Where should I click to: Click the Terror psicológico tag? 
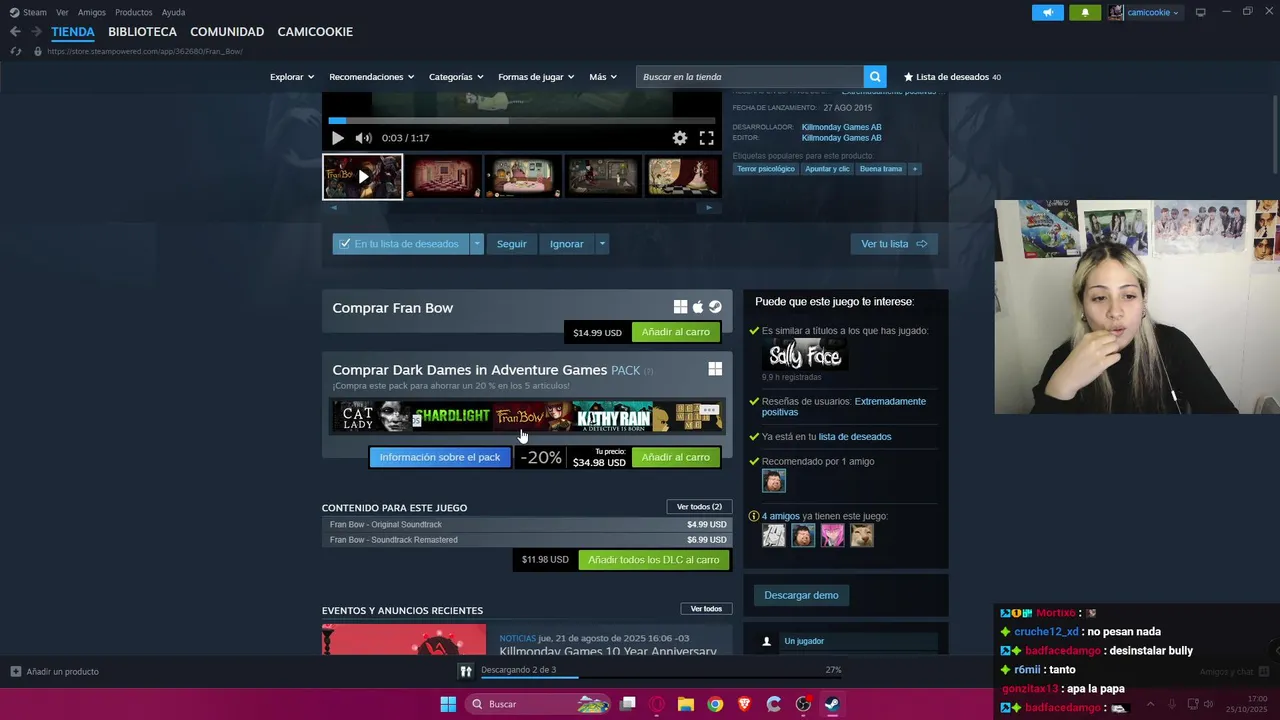pyautogui.click(x=767, y=169)
